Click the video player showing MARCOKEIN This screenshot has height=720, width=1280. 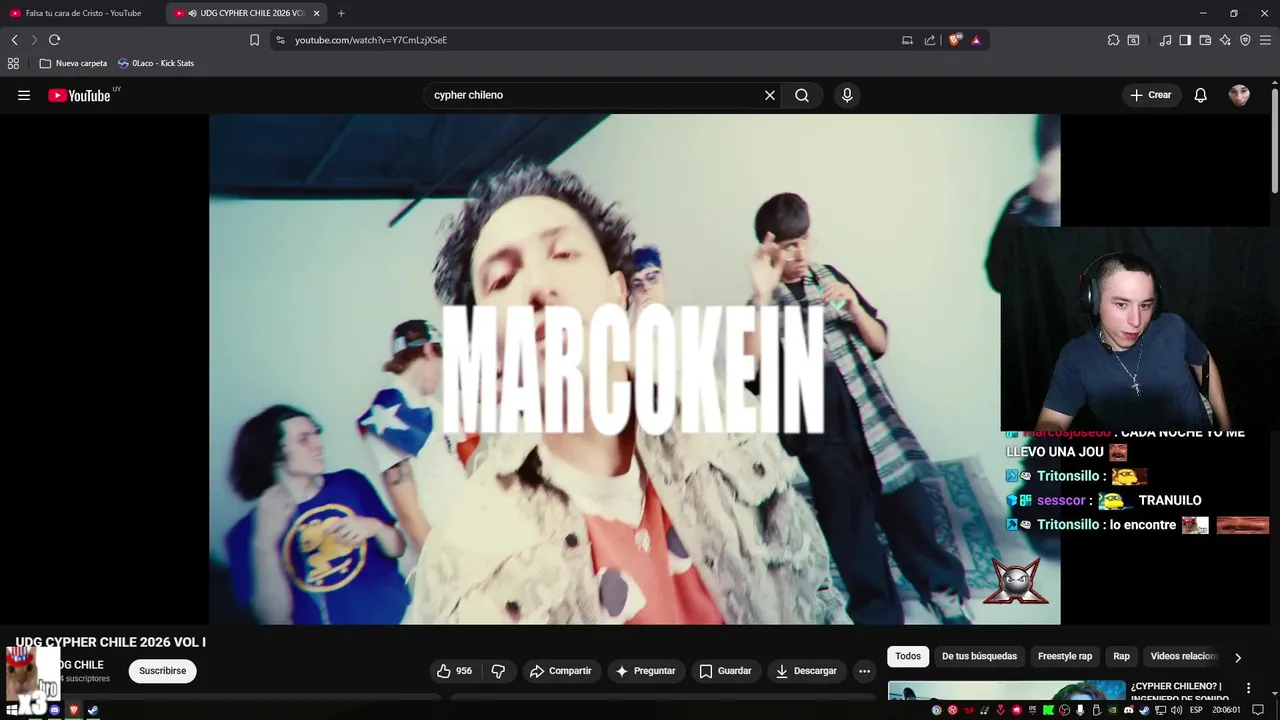[634, 369]
